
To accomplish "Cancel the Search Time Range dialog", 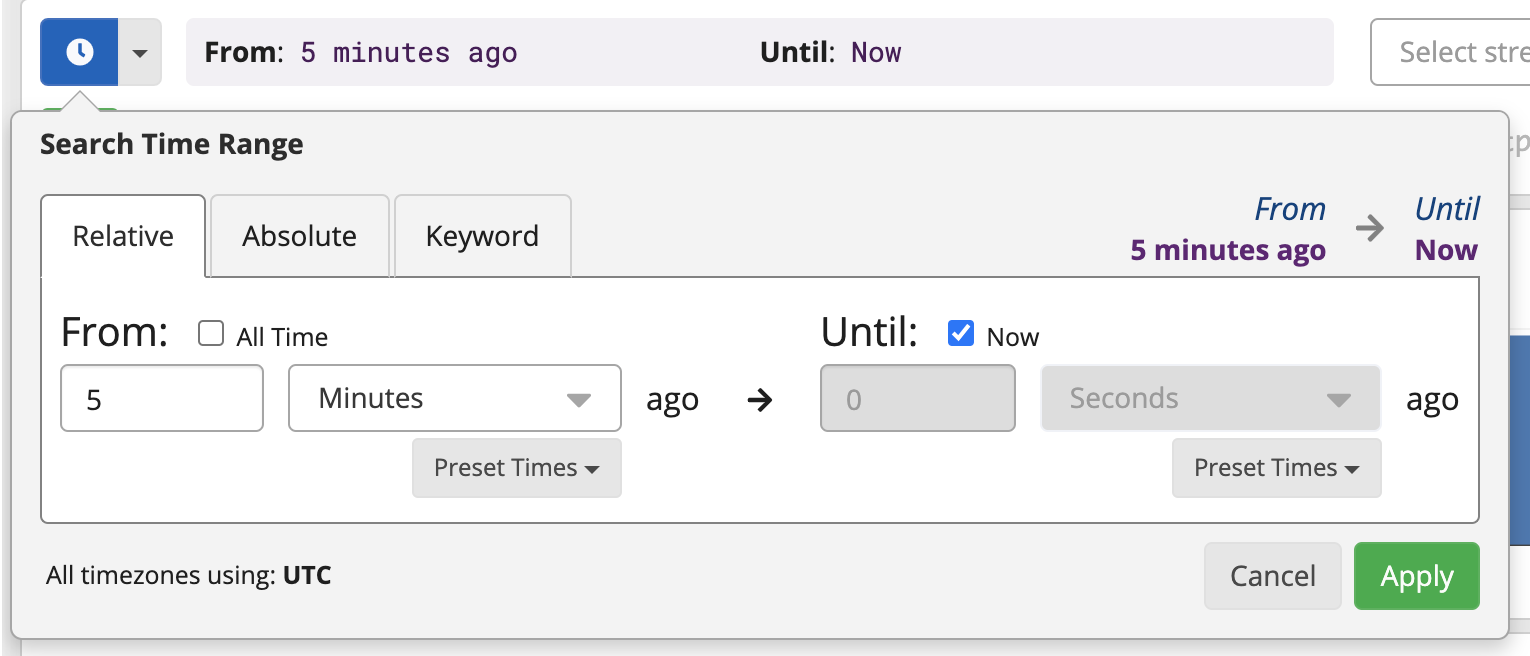I will coord(1272,576).
